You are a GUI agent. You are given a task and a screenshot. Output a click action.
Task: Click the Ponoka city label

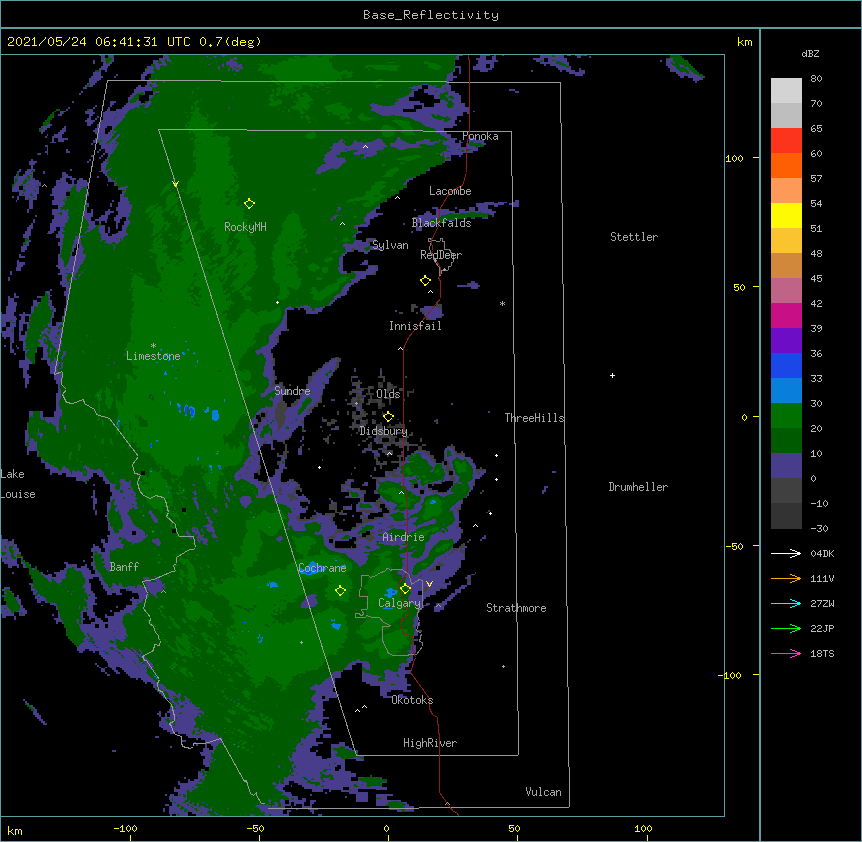(480, 136)
